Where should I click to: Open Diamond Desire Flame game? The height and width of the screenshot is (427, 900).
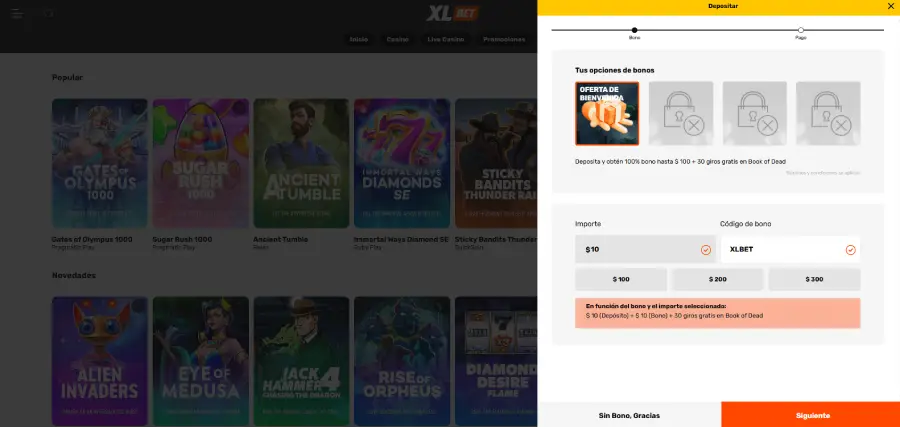(496, 362)
